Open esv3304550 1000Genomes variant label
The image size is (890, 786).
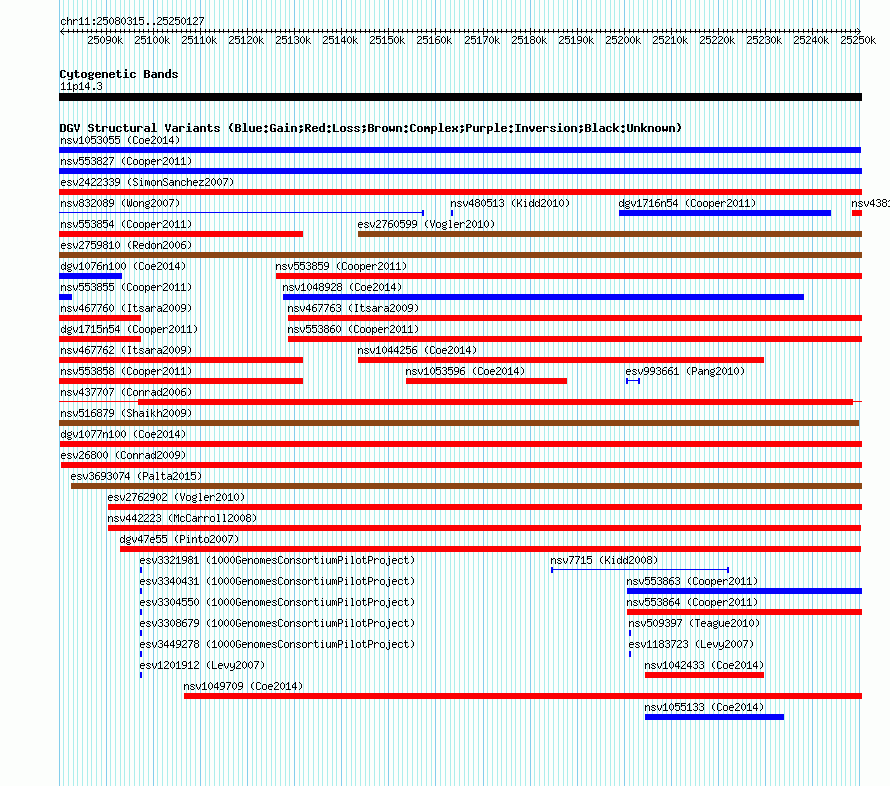pos(277,602)
